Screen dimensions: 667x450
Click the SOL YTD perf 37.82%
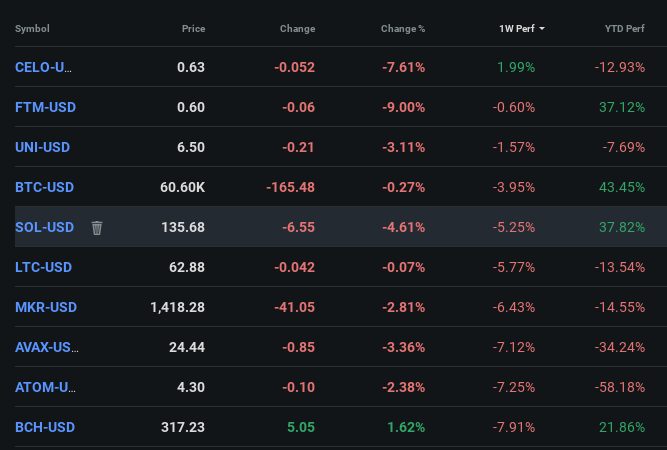[x=622, y=227]
